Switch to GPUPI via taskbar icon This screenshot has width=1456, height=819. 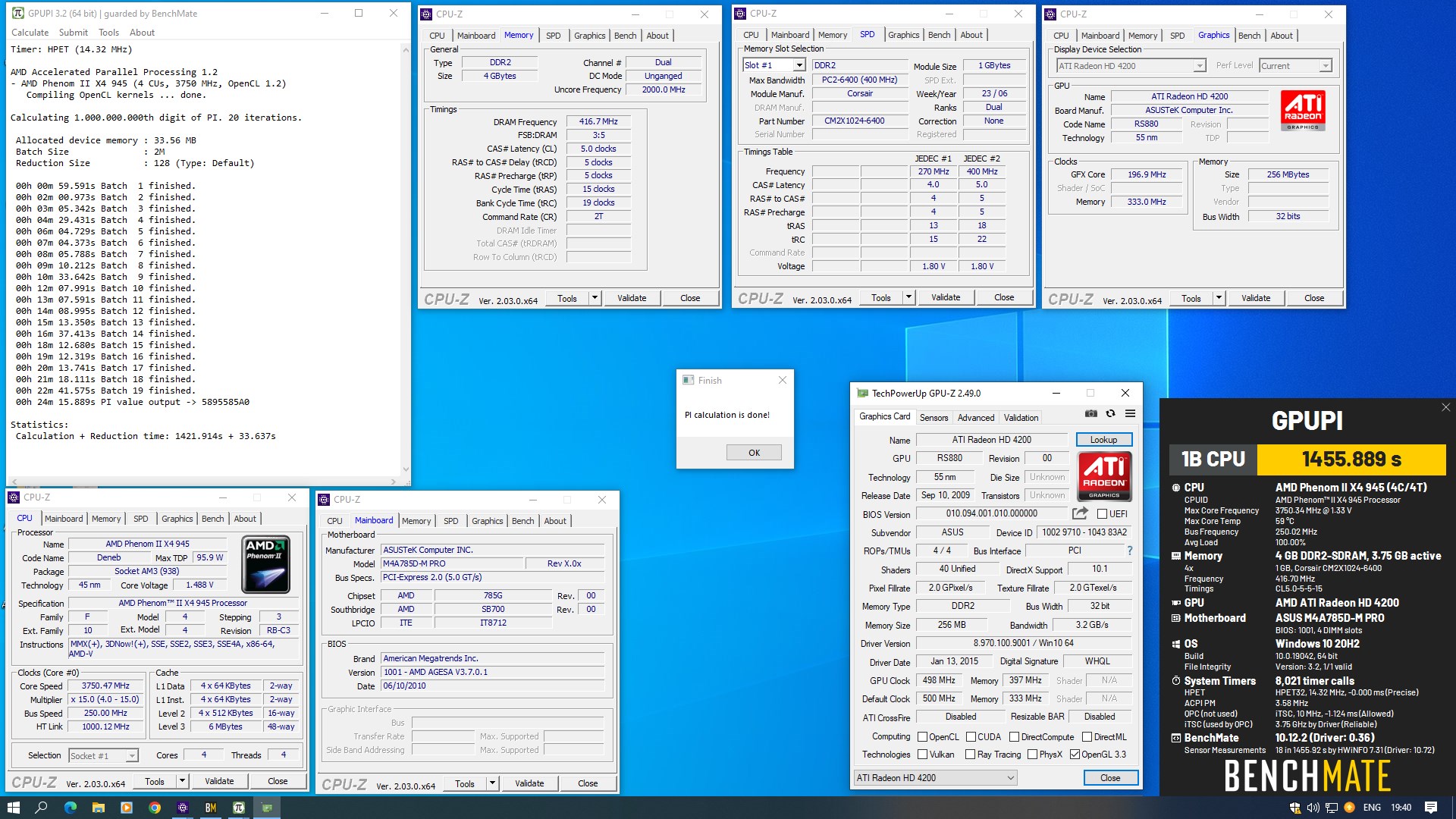239,808
